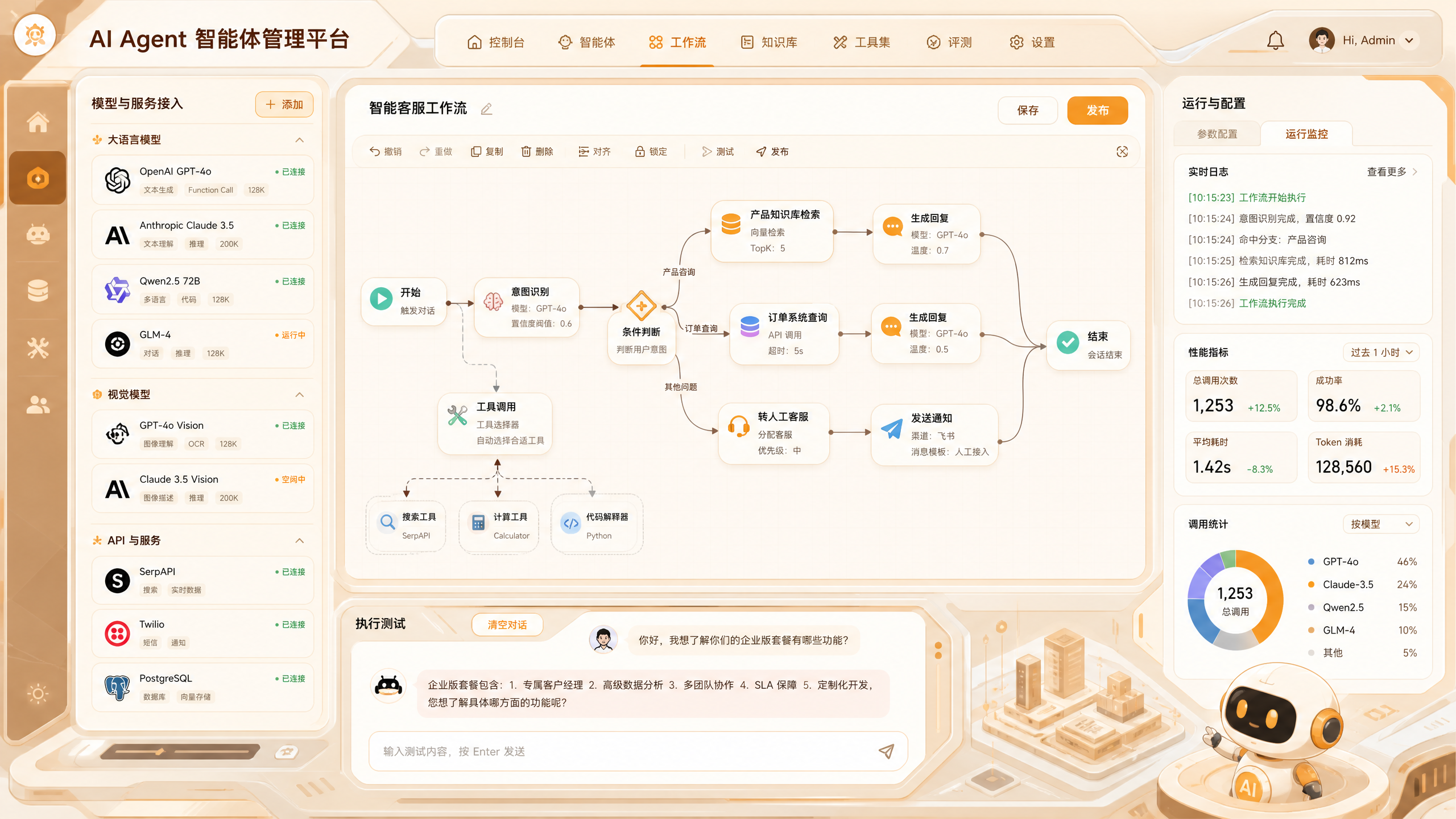Collapse the 视觉模型 section

click(300, 395)
